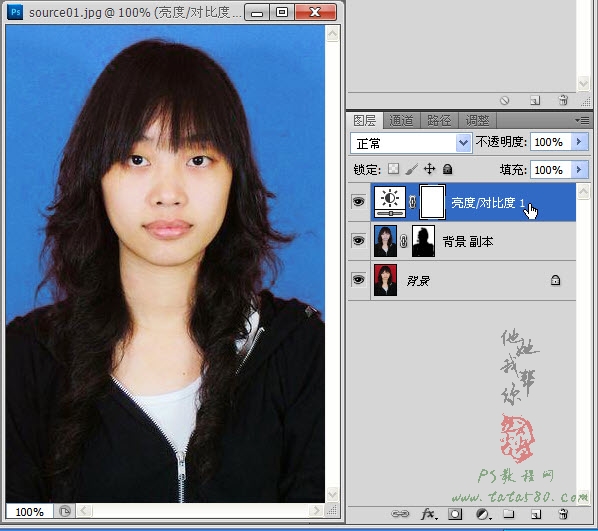Open the layer style fx menu
The image size is (598, 531).
[429, 514]
